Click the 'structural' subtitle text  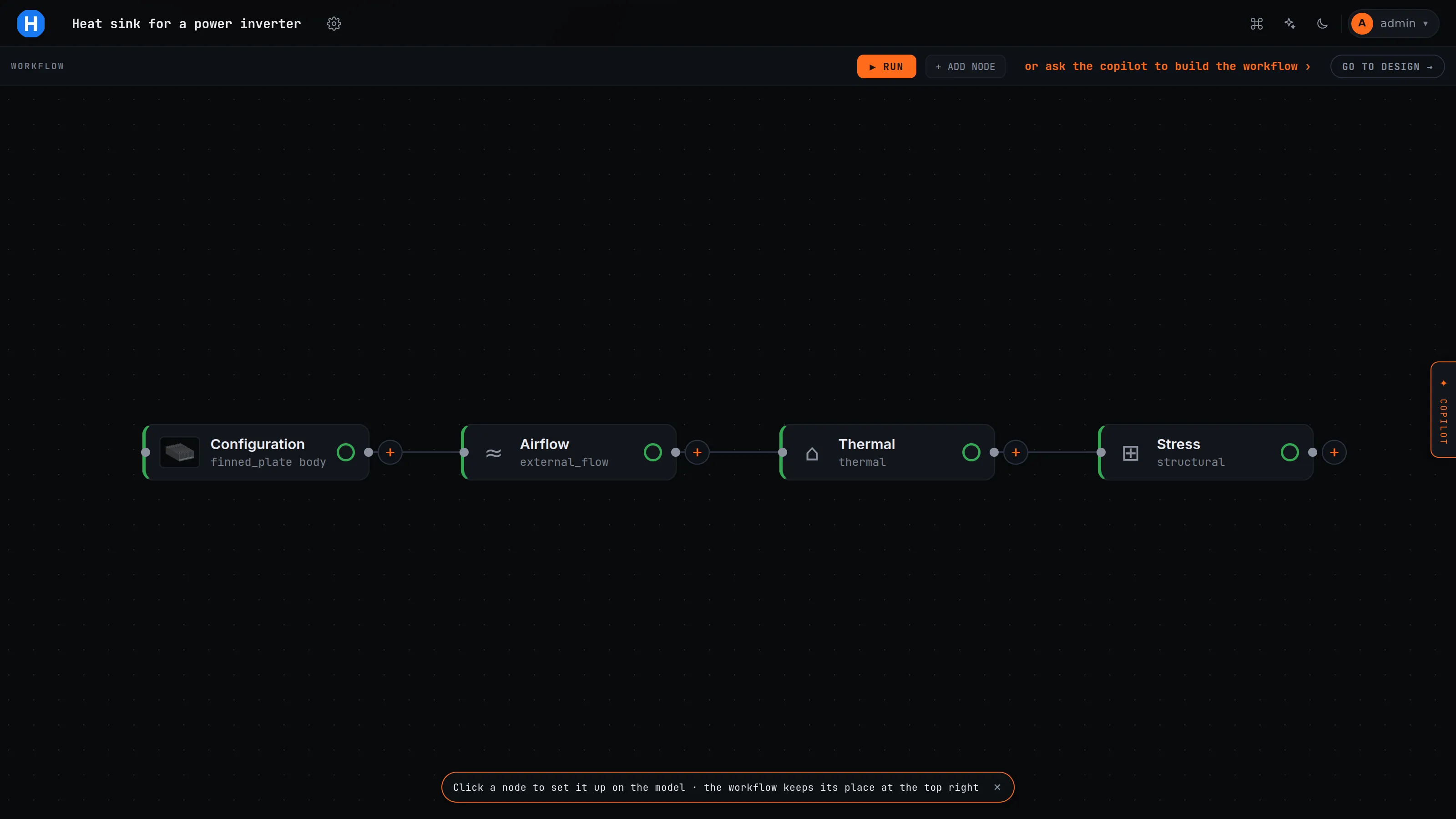[x=1190, y=462]
